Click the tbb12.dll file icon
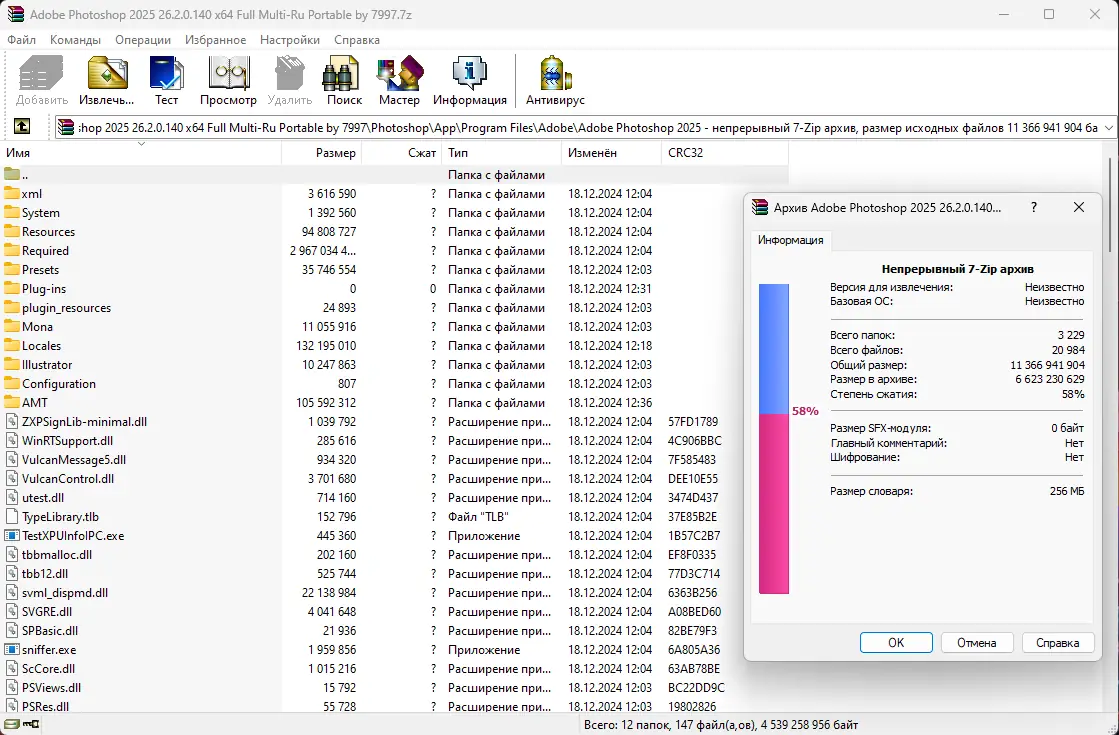Image resolution: width=1119 pixels, height=735 pixels. pyautogui.click(x=11, y=573)
